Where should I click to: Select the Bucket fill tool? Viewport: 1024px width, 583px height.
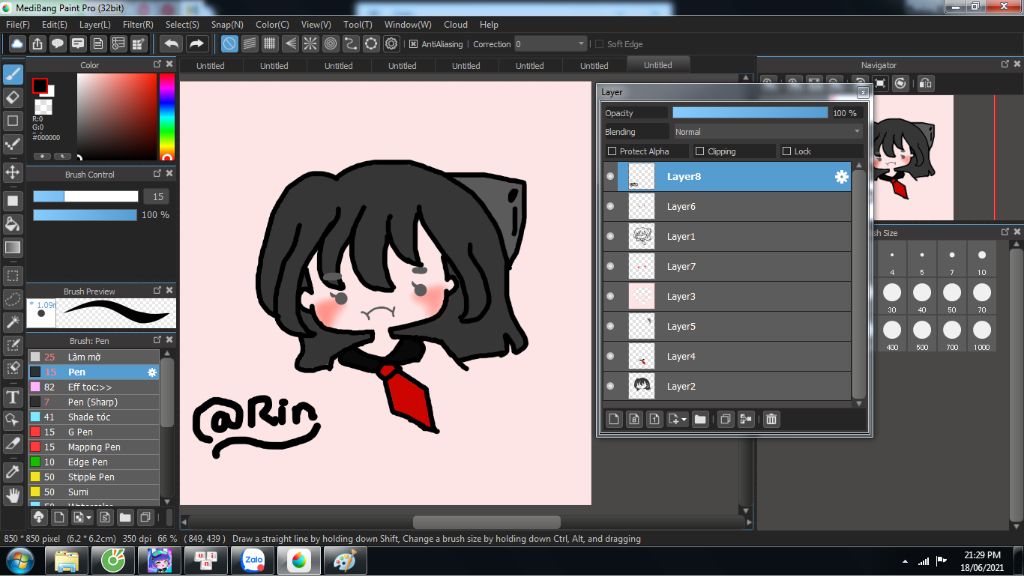13,223
